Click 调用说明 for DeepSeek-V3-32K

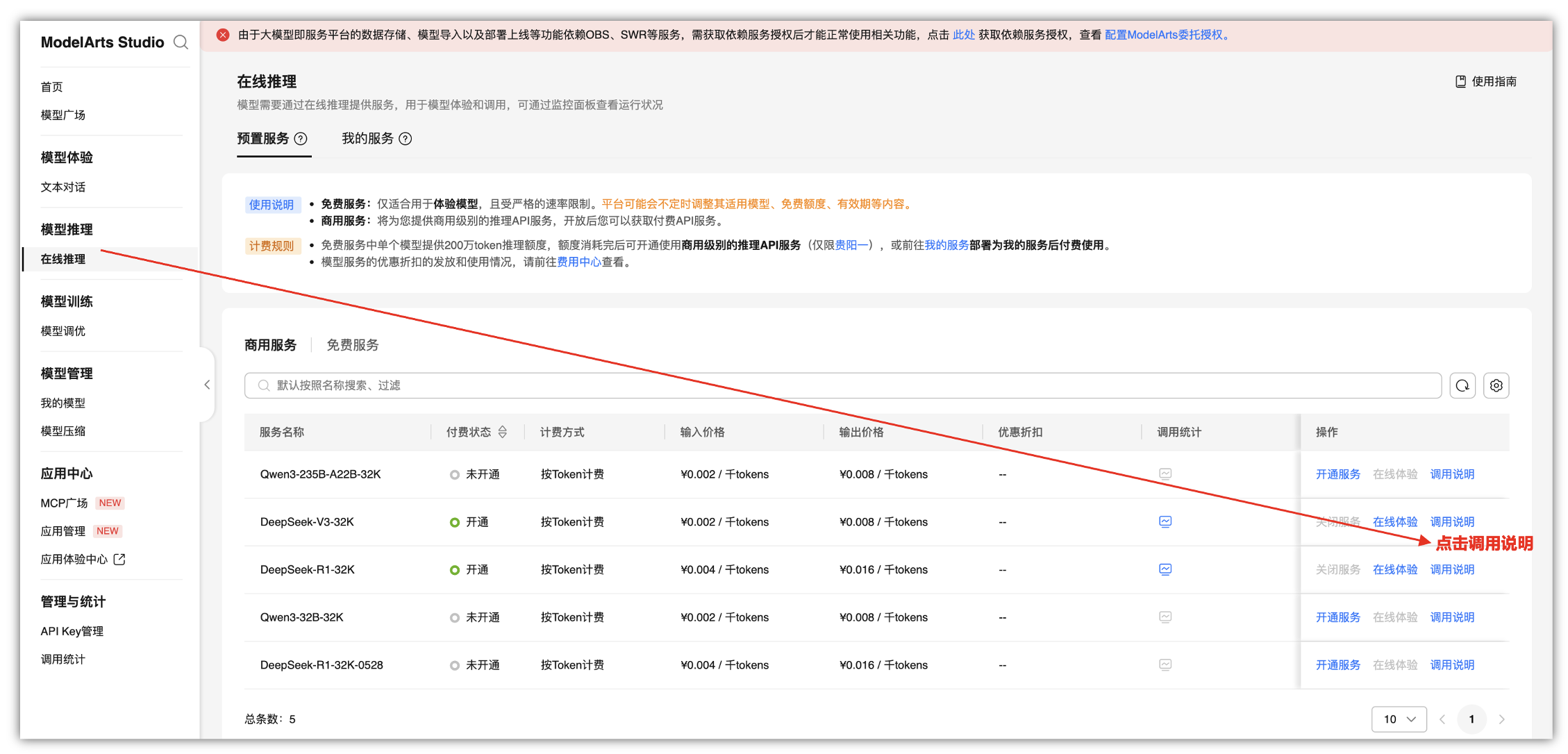point(1451,521)
